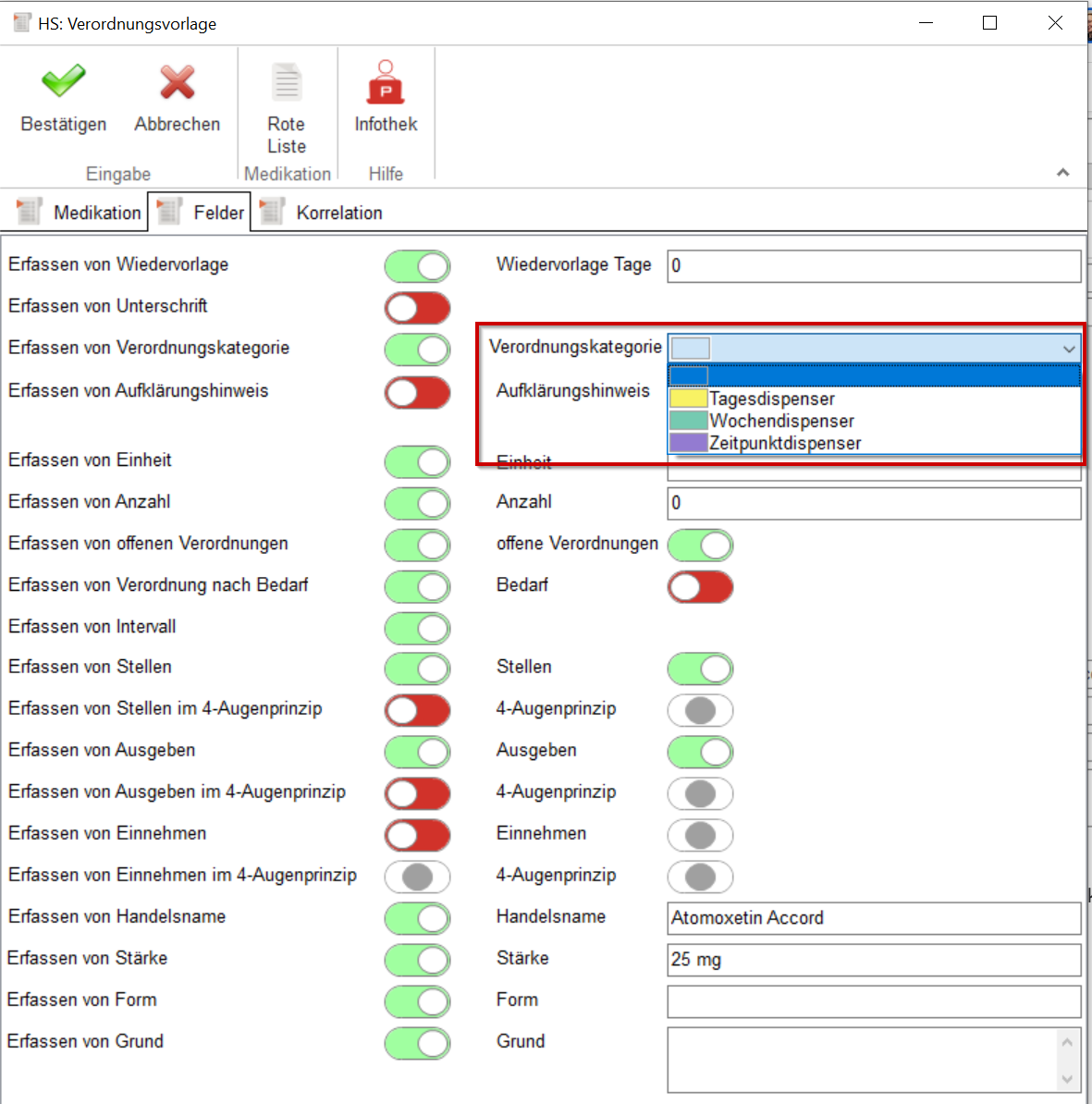Select the Wochendispenser list entry

781,421
